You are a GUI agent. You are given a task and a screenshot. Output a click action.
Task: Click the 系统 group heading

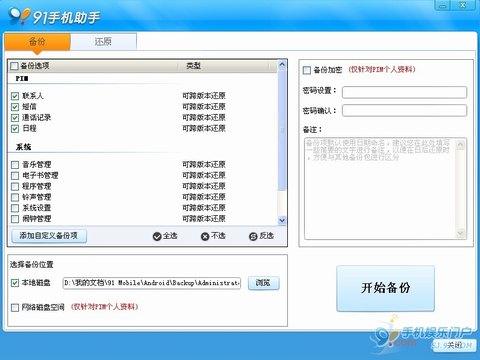[23, 147]
